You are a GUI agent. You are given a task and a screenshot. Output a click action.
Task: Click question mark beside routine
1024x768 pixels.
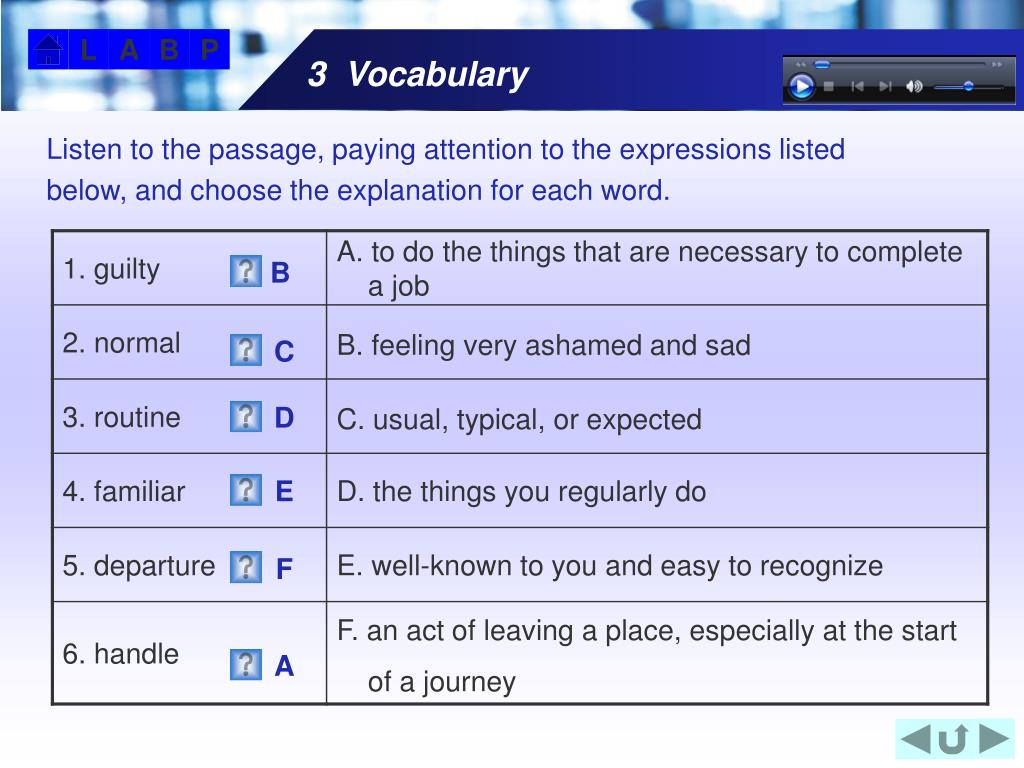point(246,416)
